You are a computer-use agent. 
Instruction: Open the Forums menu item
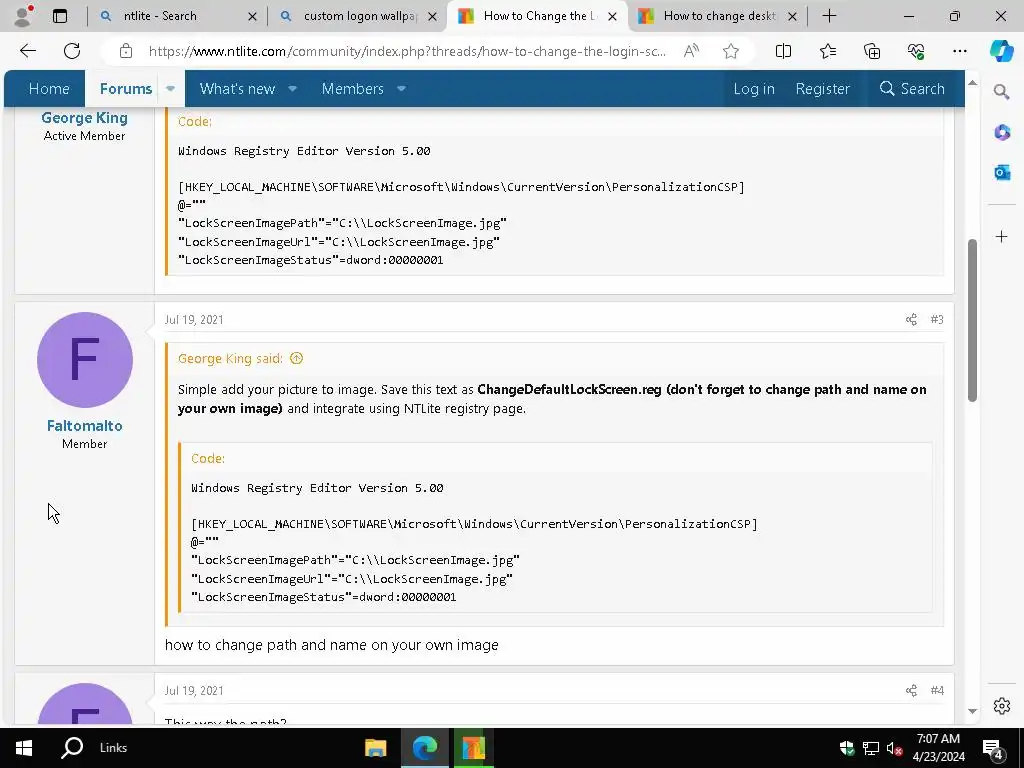tap(125, 88)
